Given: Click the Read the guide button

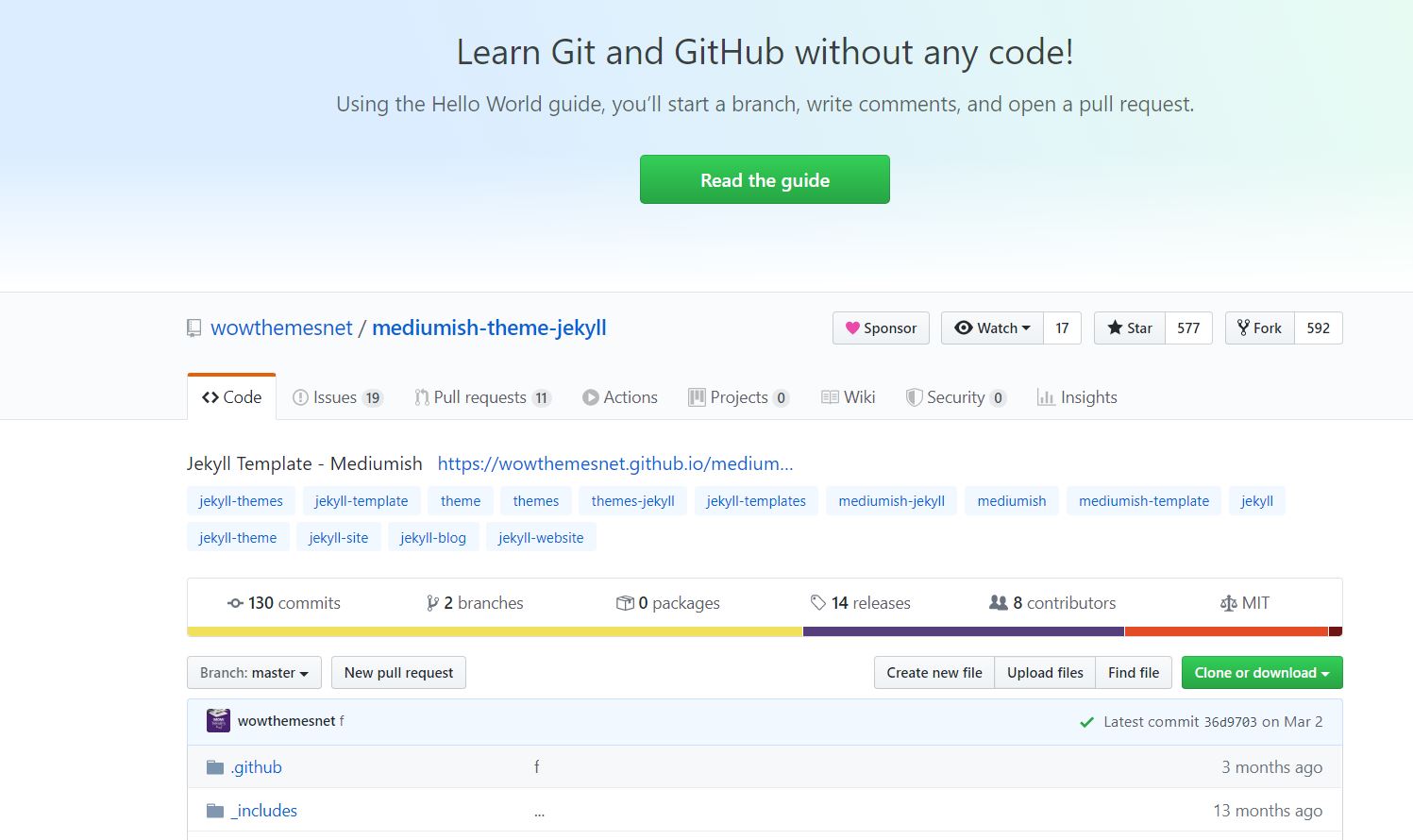Looking at the screenshot, I should click(765, 179).
